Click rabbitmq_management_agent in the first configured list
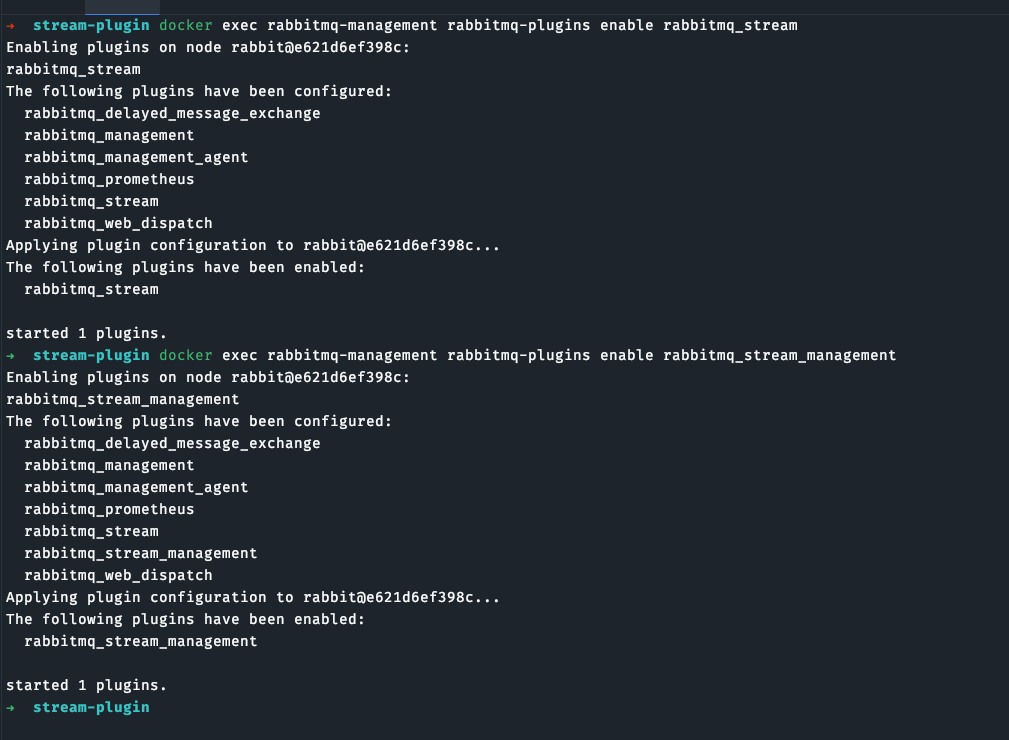 [136, 158]
